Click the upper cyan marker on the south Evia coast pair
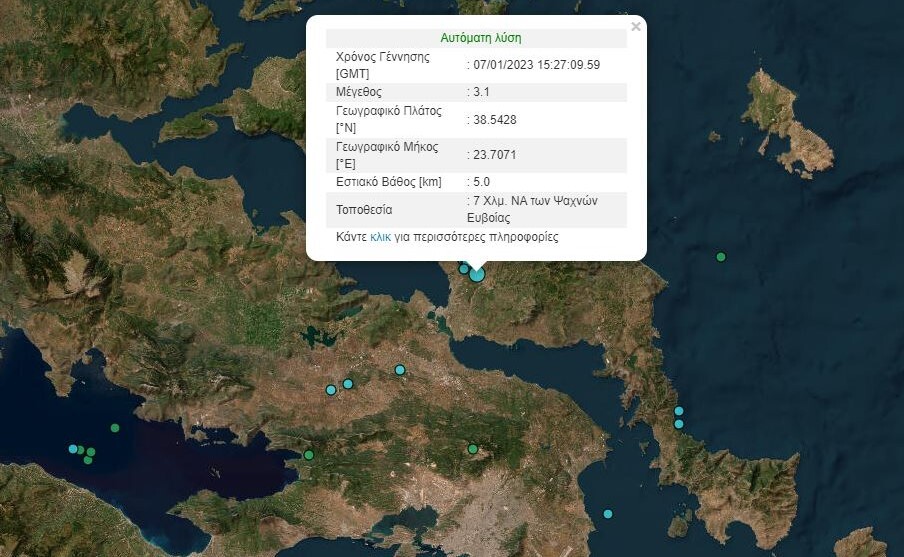The image size is (904, 557). (x=679, y=411)
